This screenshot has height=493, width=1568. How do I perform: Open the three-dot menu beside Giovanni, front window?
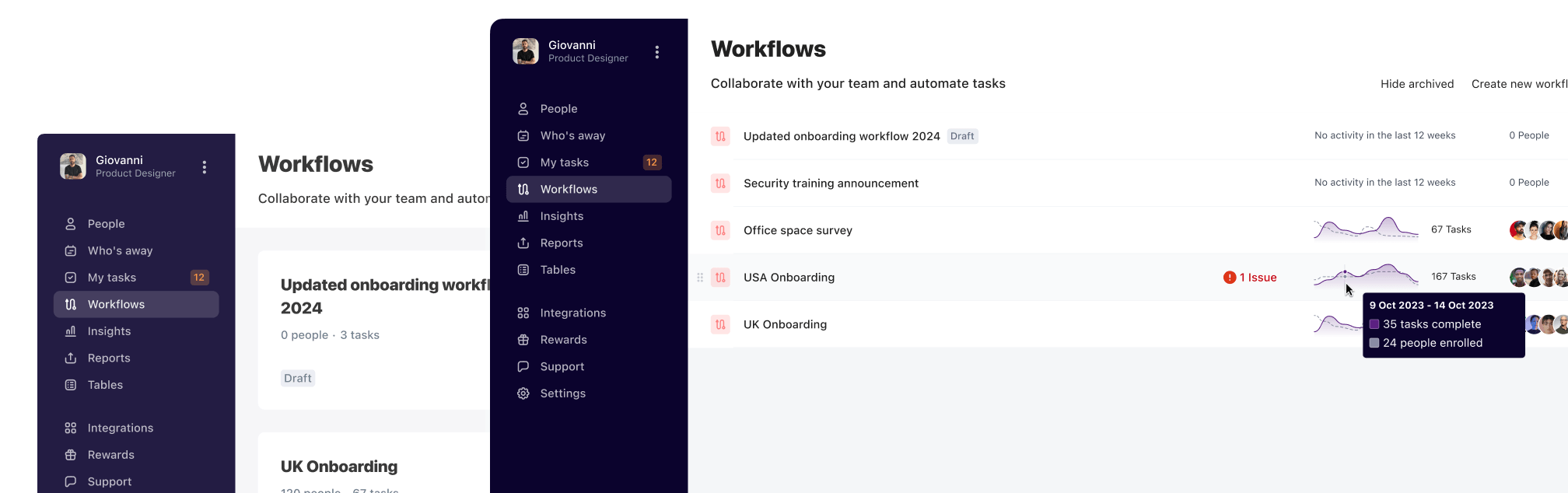click(657, 52)
